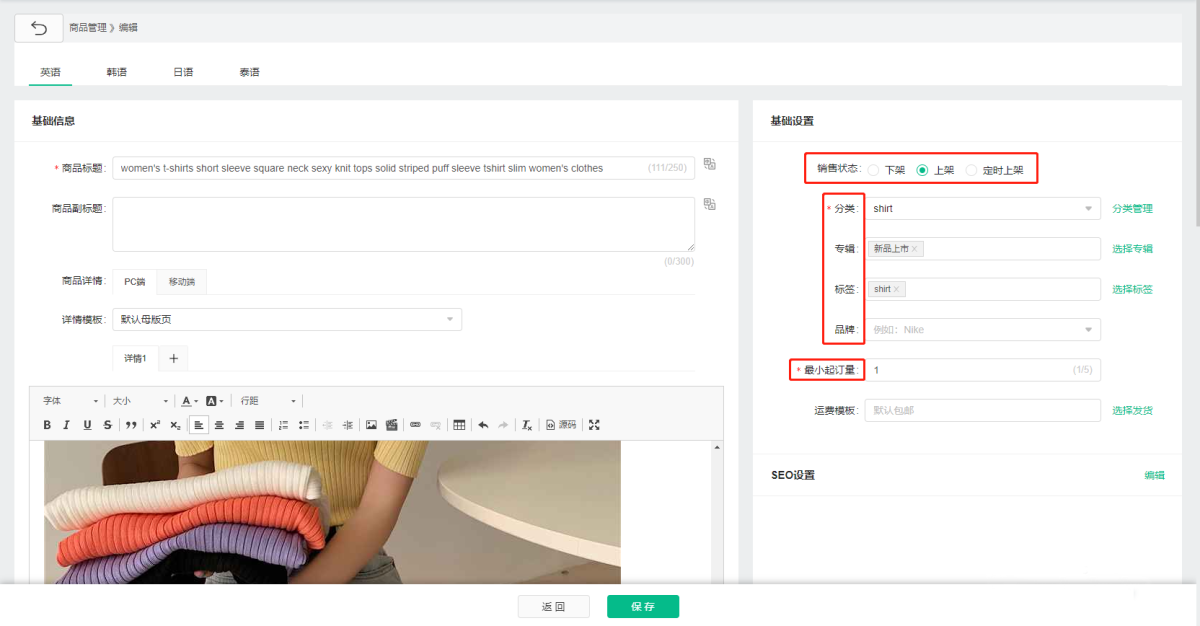Image resolution: width=1200 pixels, height=626 pixels.
Task: Select the 下架 radio button
Action: click(x=874, y=170)
